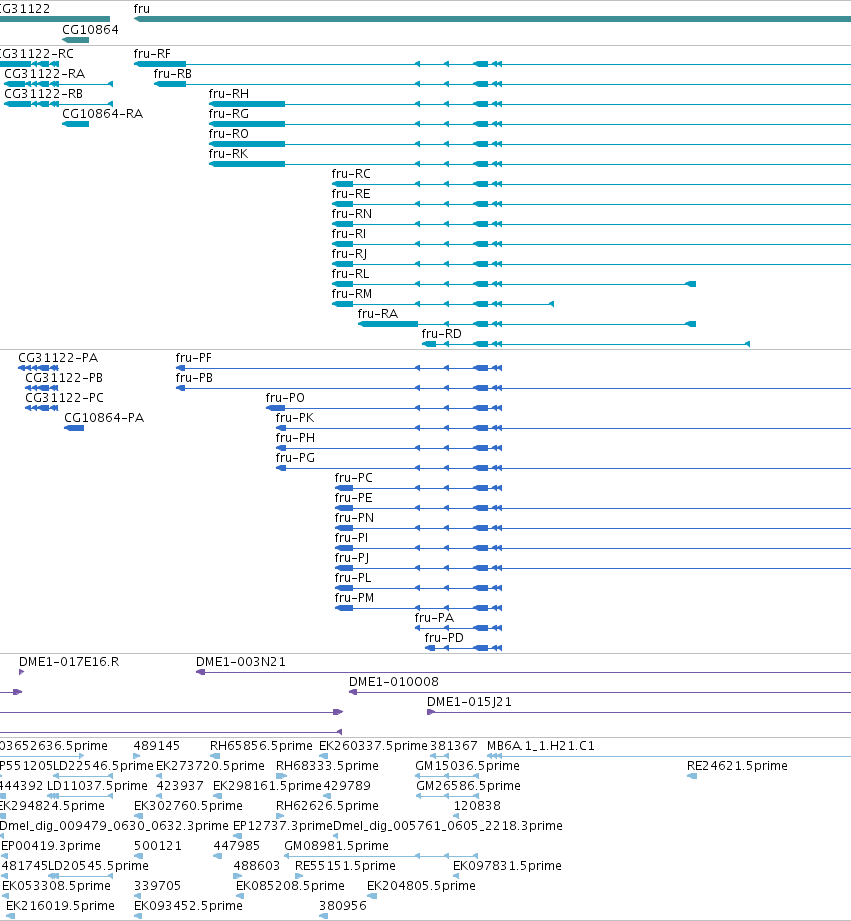
Task: Choose the "fru-PK" protein label
Action: 295,418
